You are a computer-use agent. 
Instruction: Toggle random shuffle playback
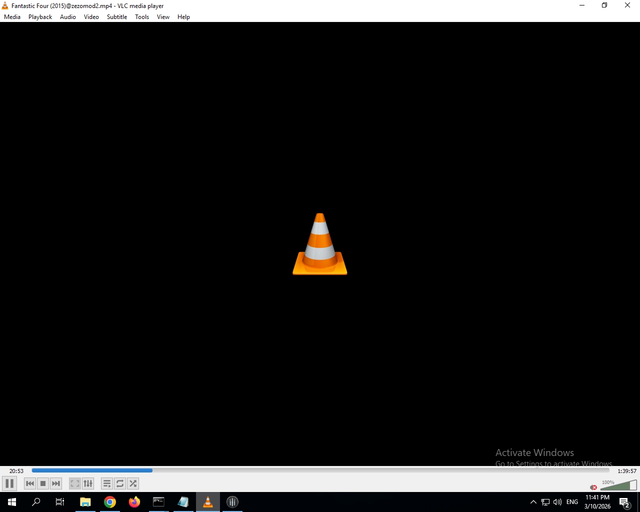click(x=133, y=483)
